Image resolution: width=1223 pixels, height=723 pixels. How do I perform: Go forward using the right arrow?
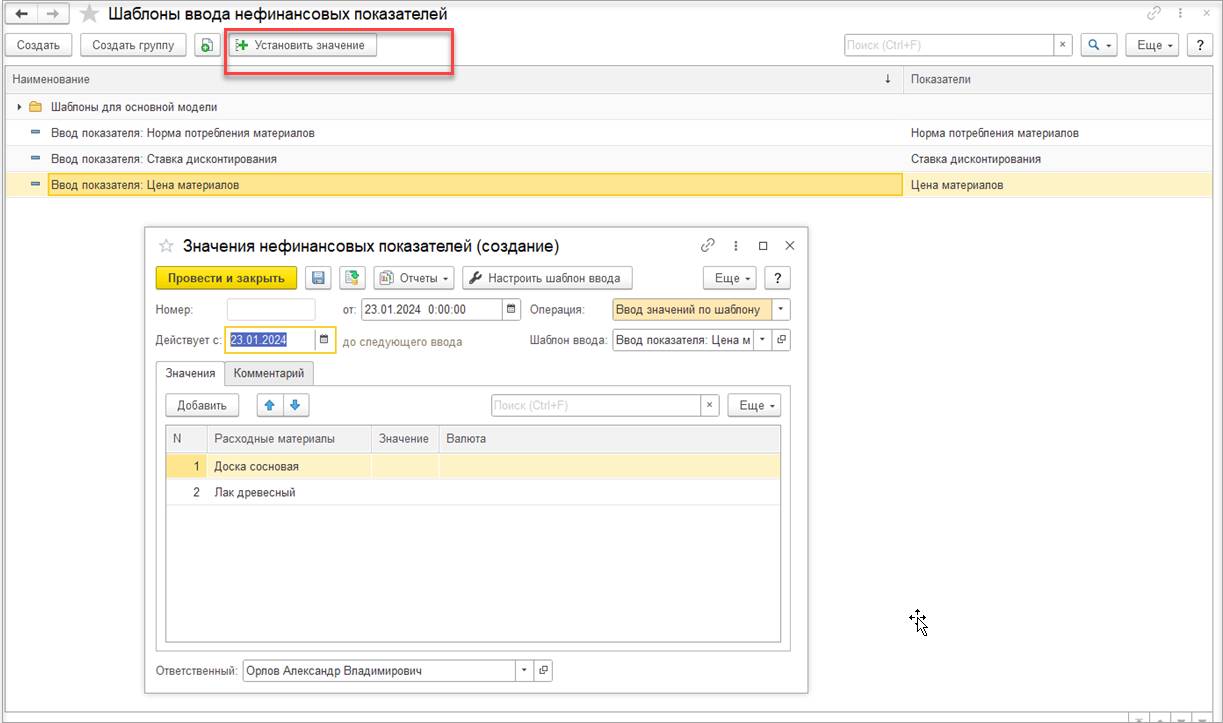click(x=53, y=14)
